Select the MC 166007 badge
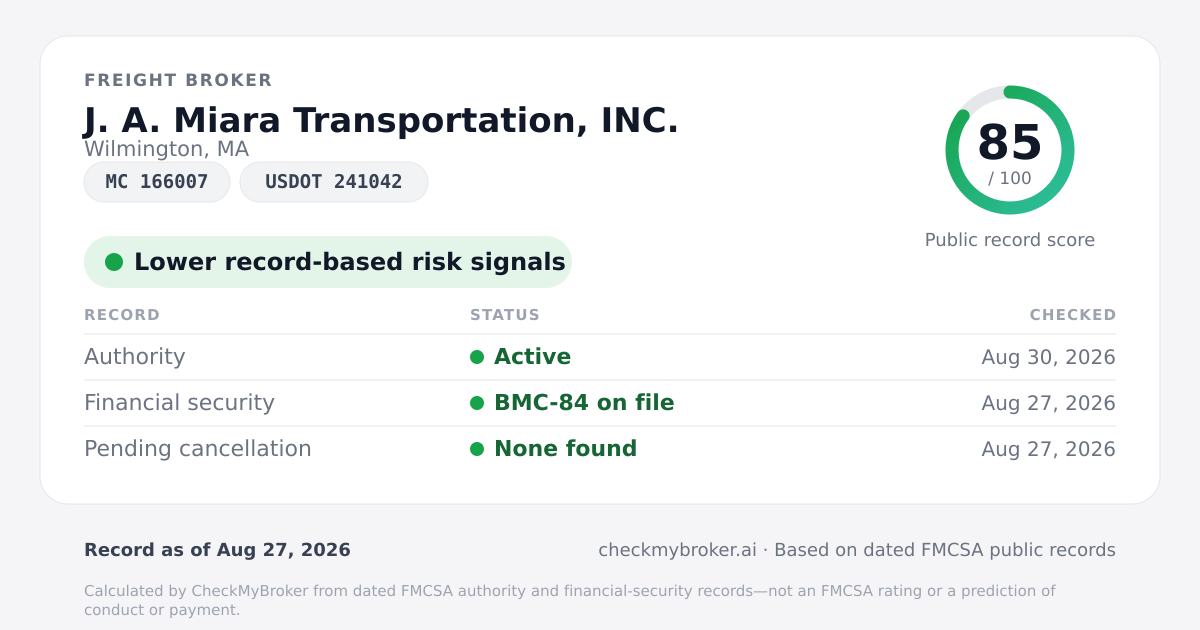 157,182
